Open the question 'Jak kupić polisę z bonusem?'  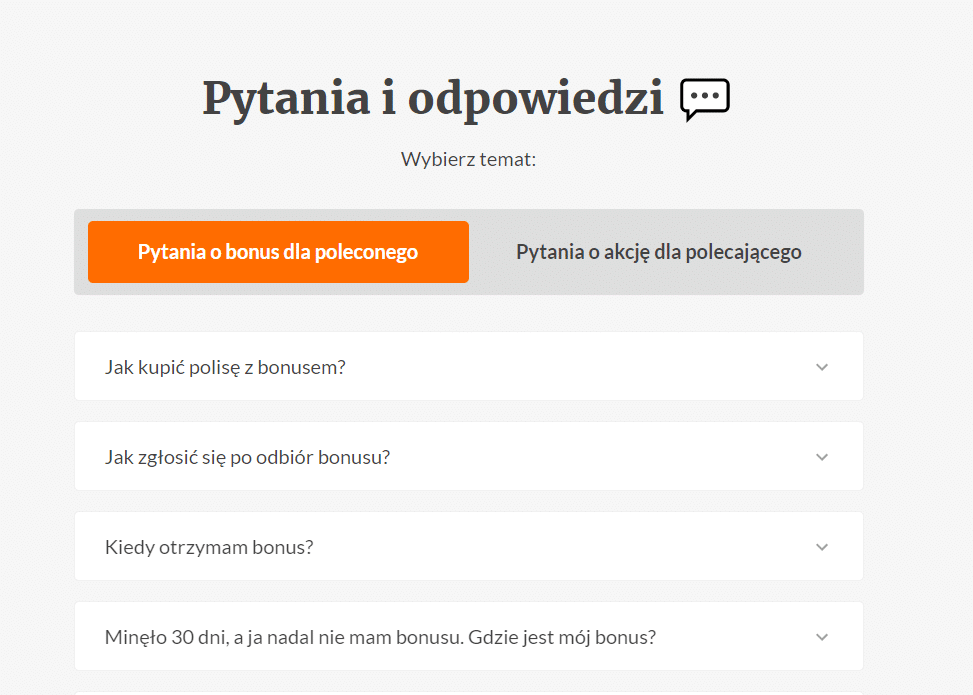tap(225, 367)
